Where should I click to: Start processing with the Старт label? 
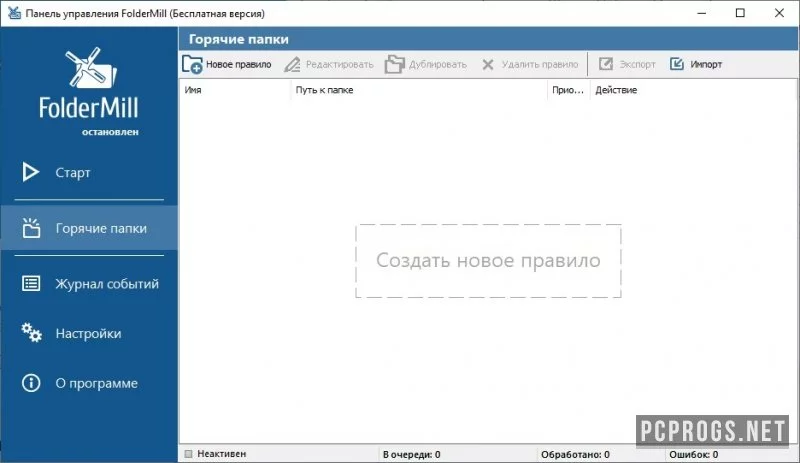pos(73,173)
